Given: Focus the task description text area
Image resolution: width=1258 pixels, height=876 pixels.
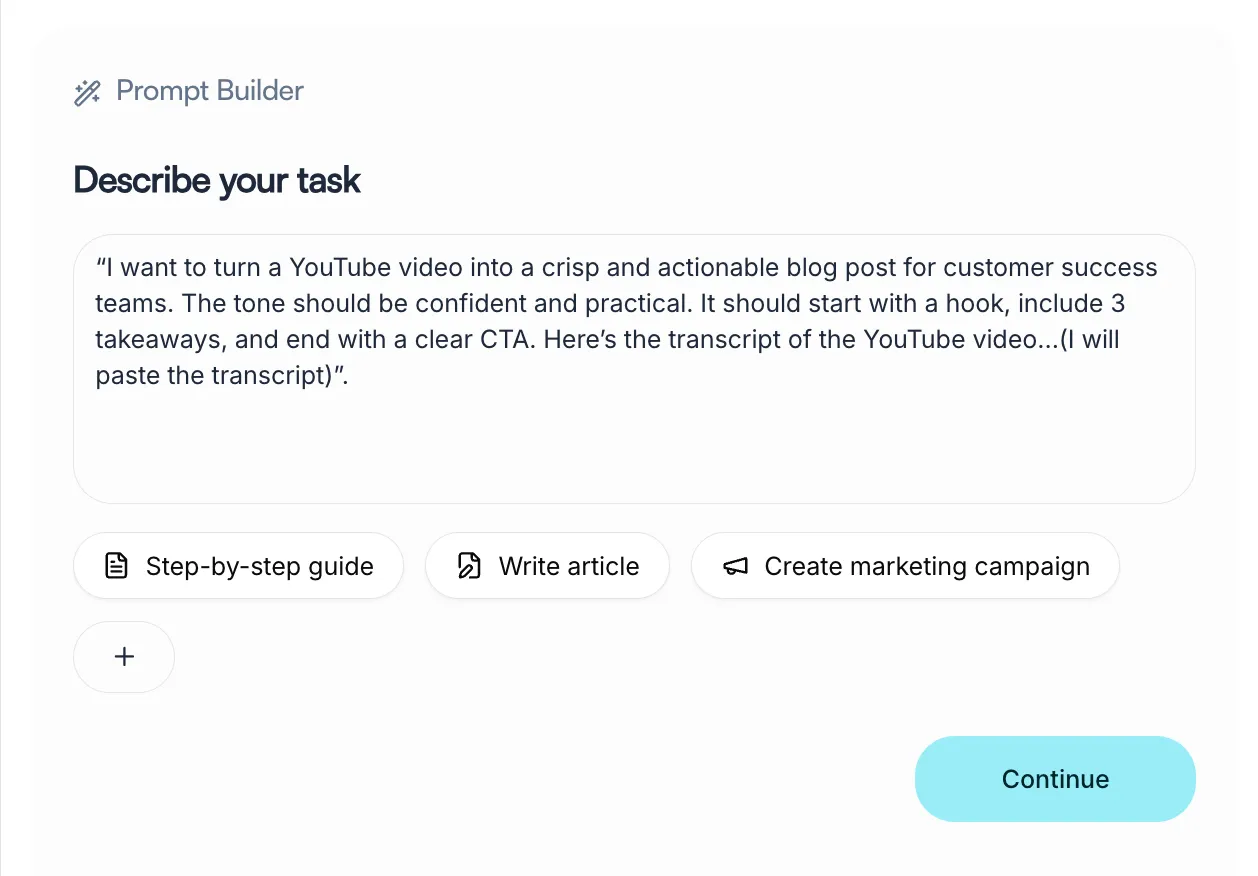Looking at the screenshot, I should pos(634,369).
